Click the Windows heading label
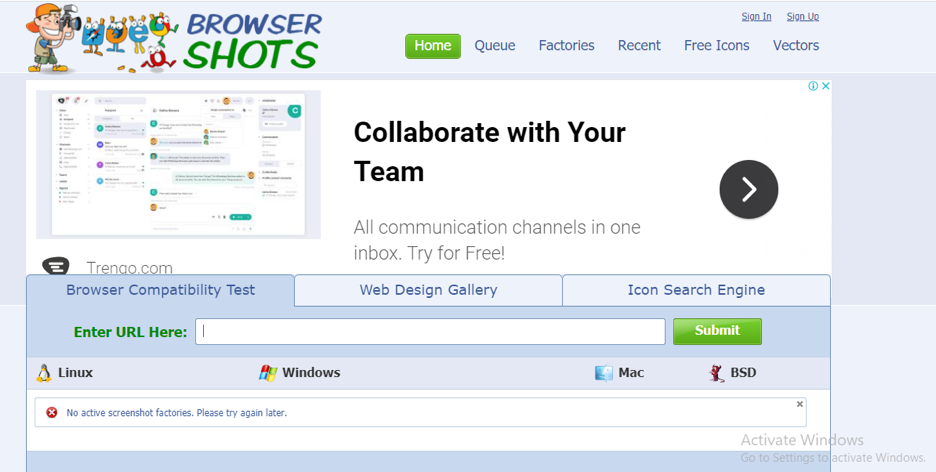 tap(311, 373)
